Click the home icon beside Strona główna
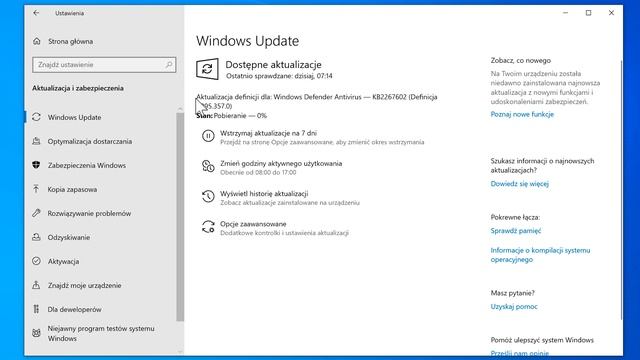This screenshot has height=360, width=640. pos(37,41)
